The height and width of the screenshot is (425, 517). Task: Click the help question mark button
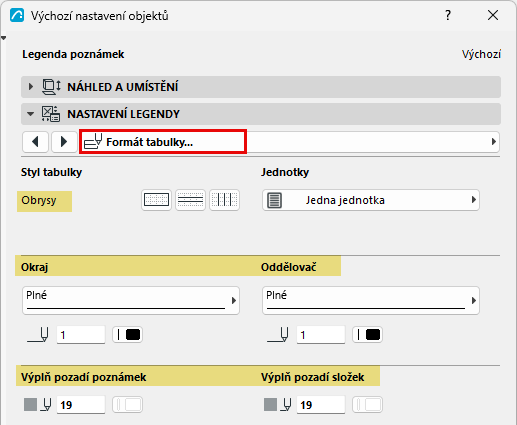[x=448, y=15]
